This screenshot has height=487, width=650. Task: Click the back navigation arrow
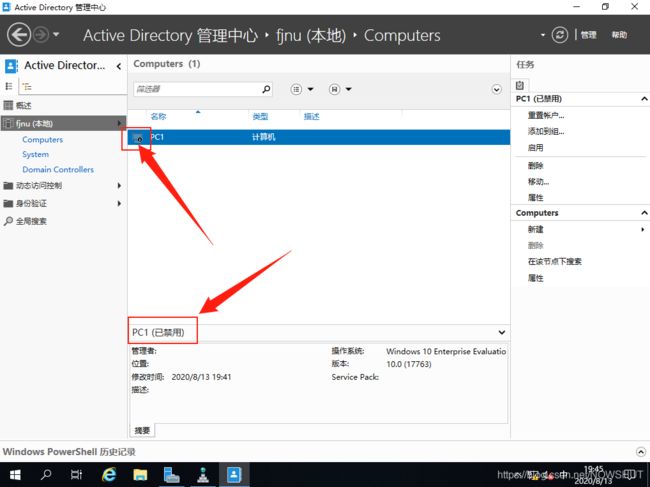(x=19, y=35)
